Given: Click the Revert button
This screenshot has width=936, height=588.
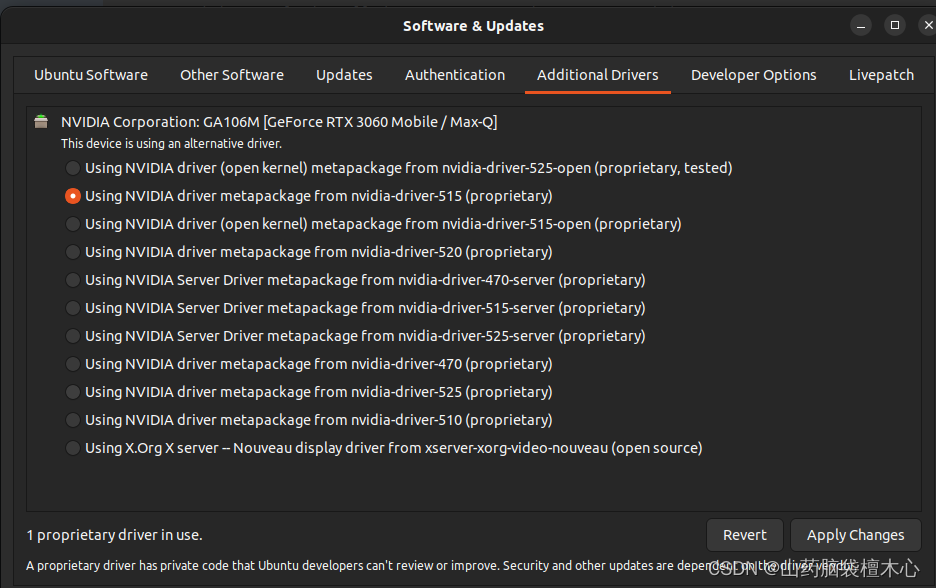Looking at the screenshot, I should 744,535.
